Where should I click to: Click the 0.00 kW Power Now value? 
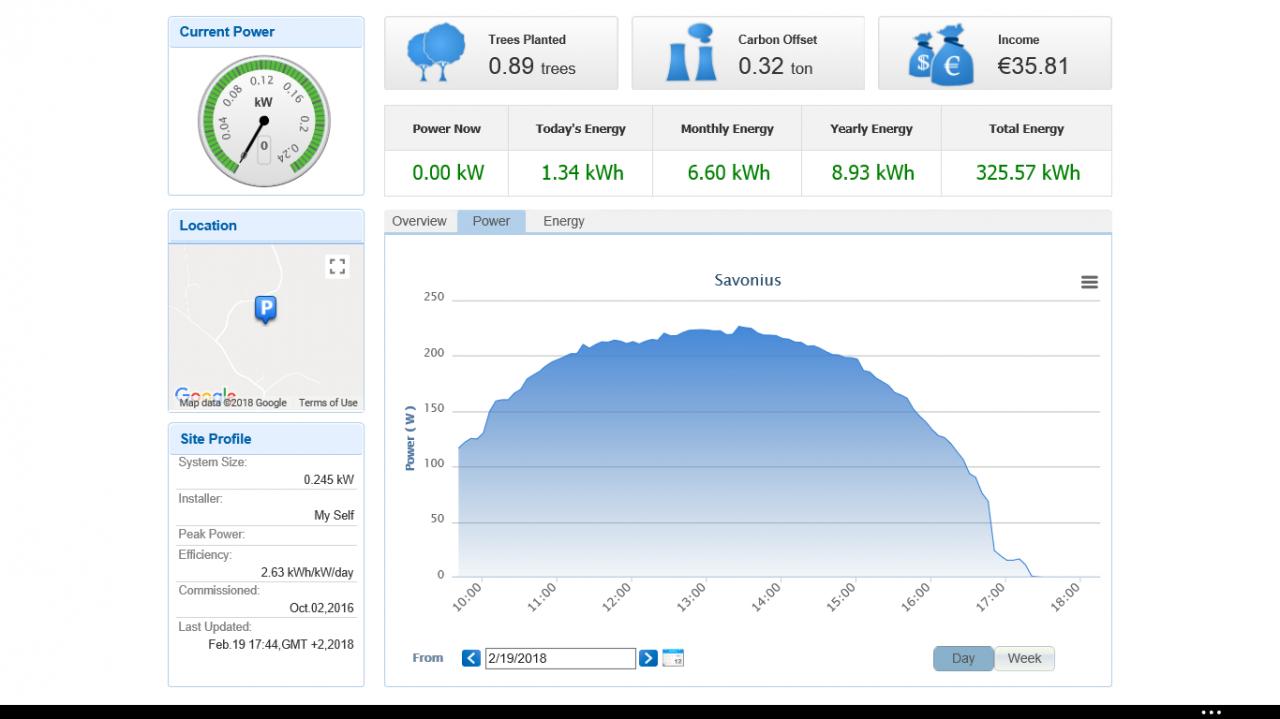pos(448,172)
